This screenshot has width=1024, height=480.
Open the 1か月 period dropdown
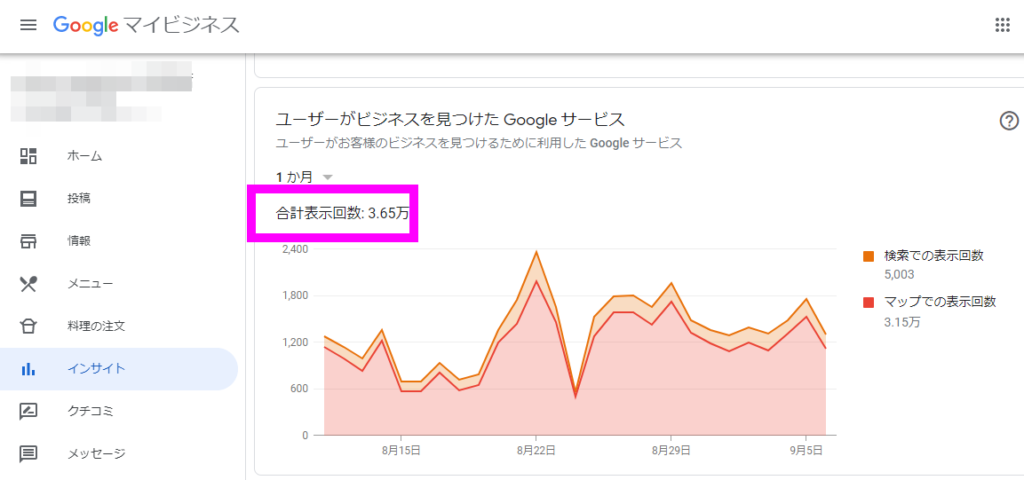[304, 177]
